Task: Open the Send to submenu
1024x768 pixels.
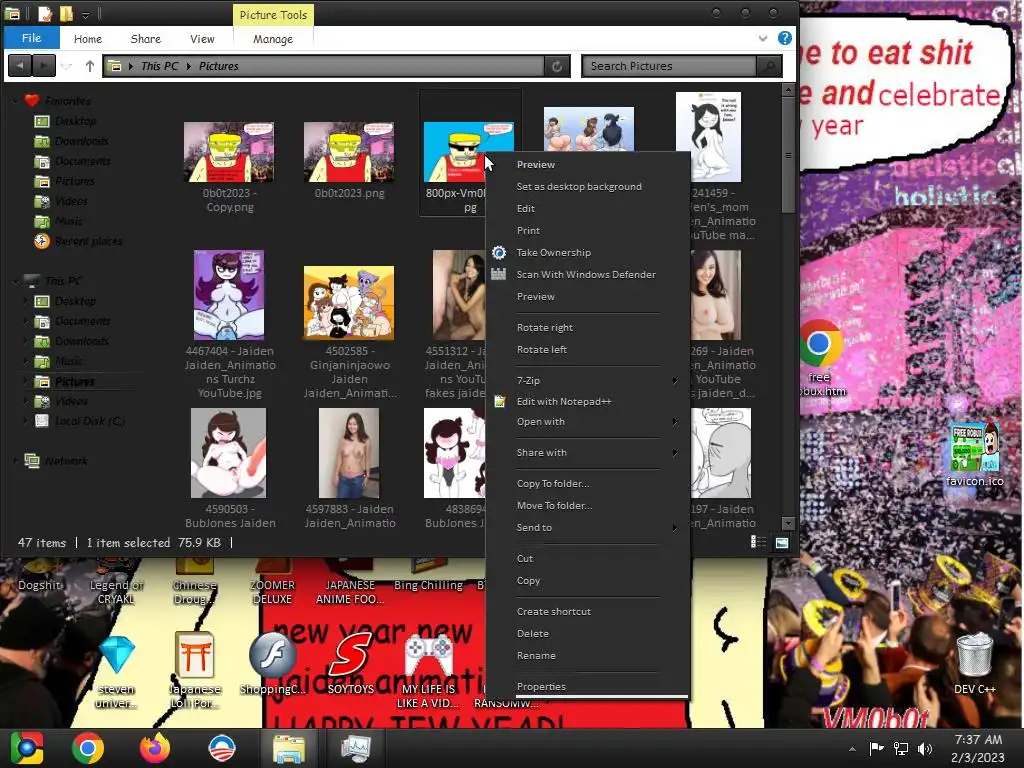Action: (588, 528)
